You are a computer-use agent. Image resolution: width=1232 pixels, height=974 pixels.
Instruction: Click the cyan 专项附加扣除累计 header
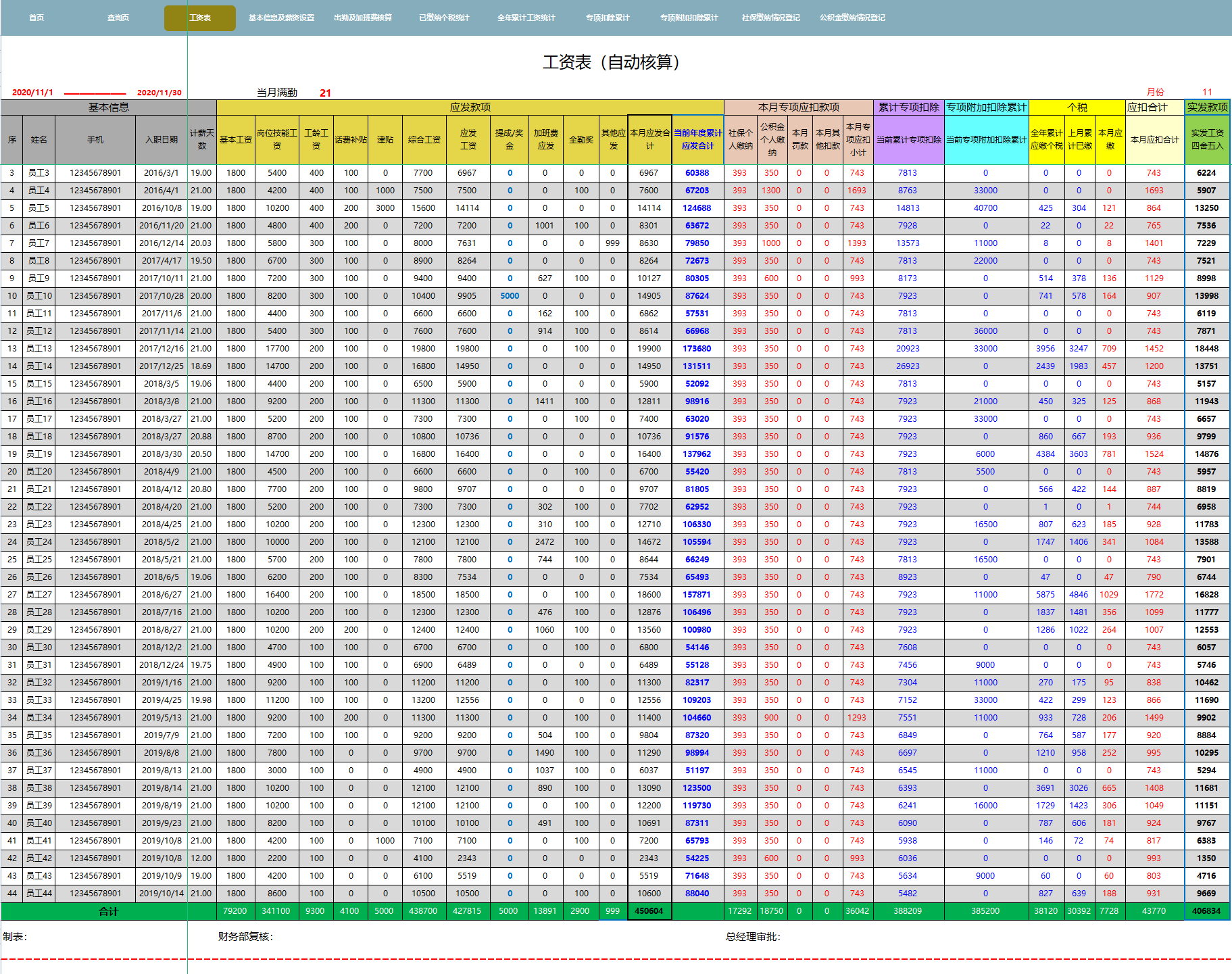(986, 107)
